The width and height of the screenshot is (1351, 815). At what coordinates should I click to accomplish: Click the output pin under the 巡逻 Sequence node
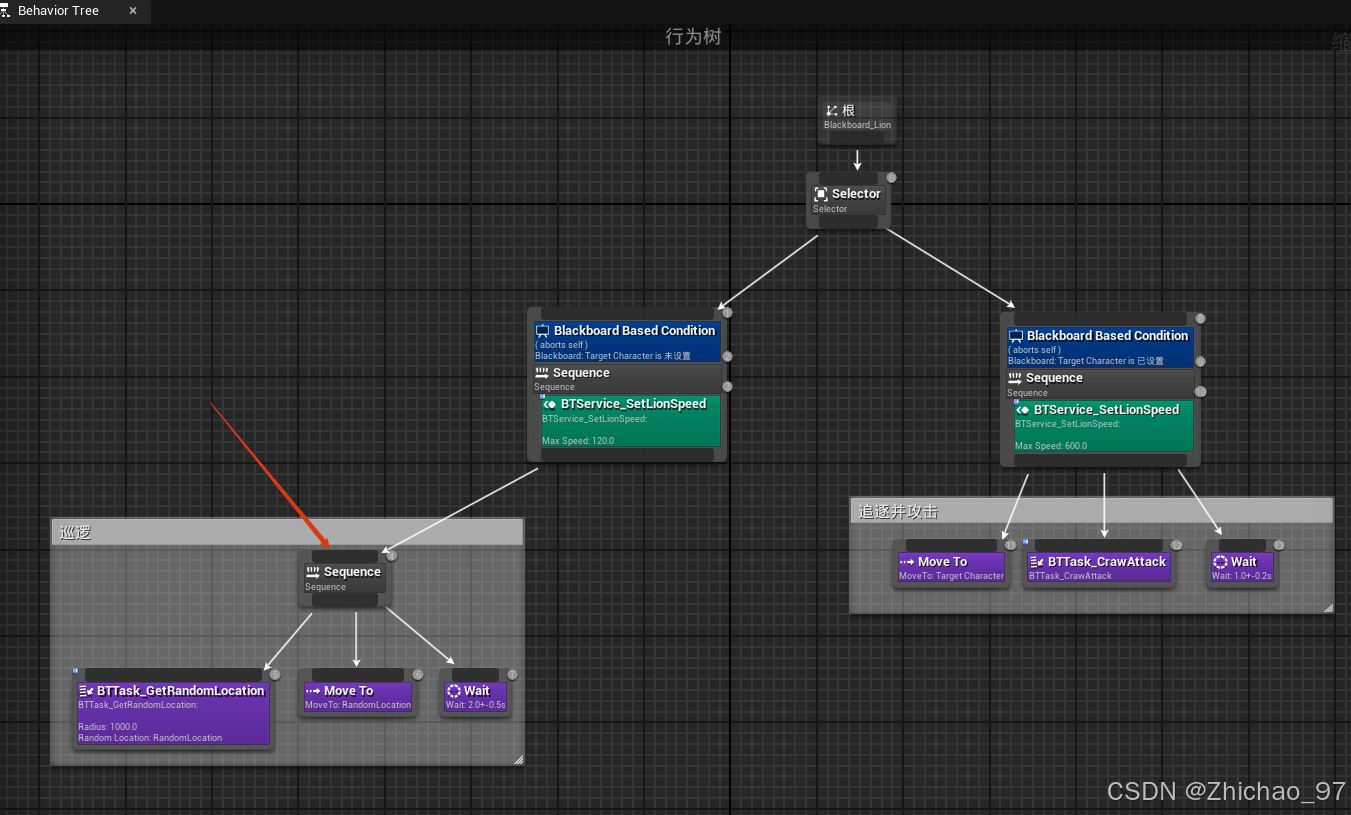coord(345,600)
